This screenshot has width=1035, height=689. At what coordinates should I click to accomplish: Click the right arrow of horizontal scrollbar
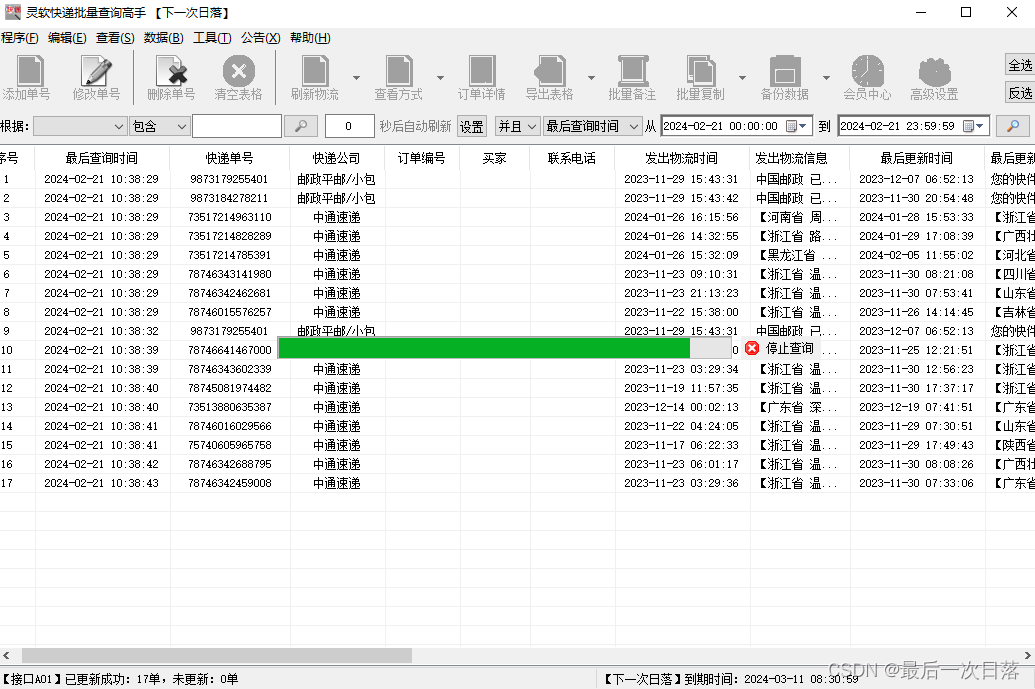click(1027, 655)
